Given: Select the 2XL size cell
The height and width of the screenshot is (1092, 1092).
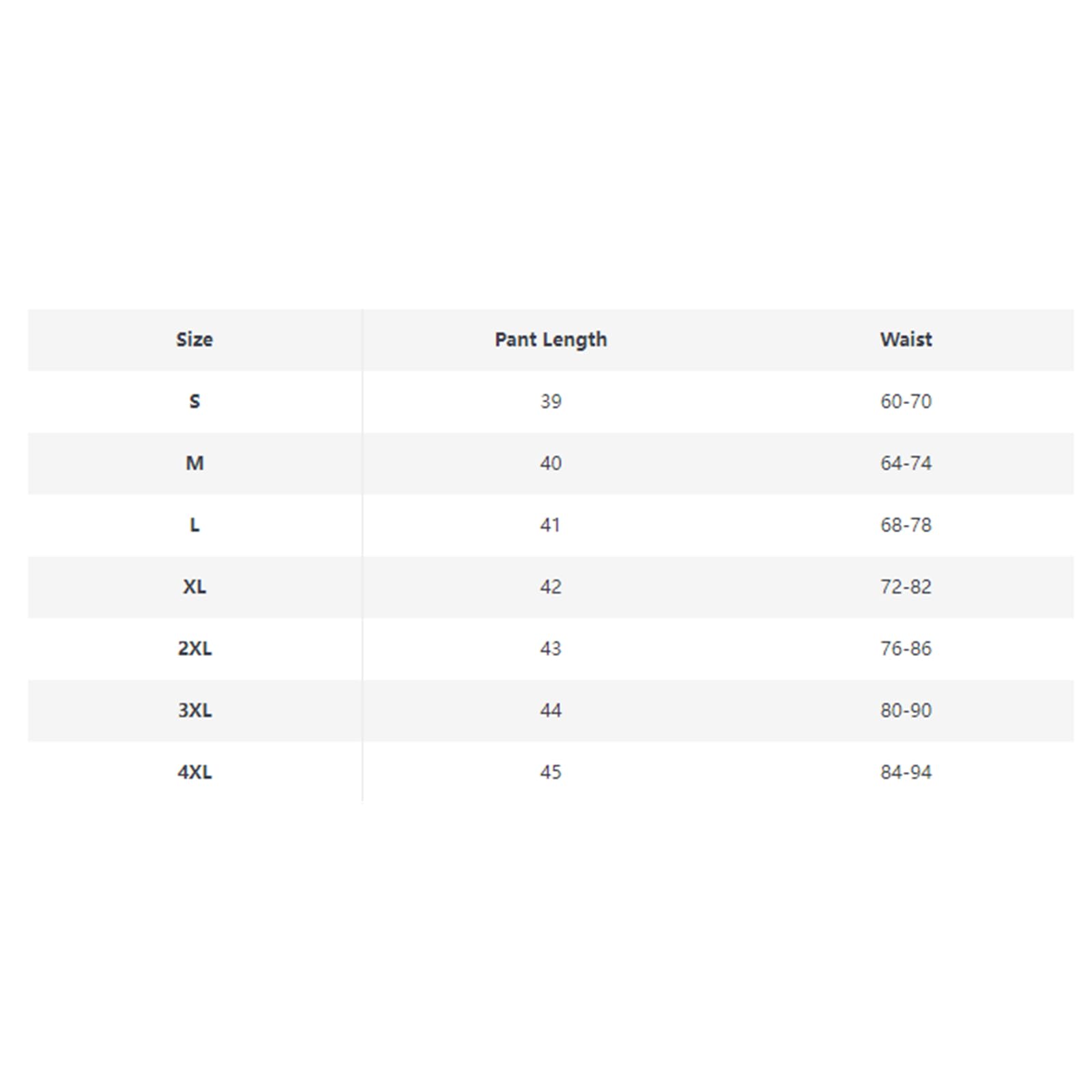Looking at the screenshot, I should (x=195, y=648).
